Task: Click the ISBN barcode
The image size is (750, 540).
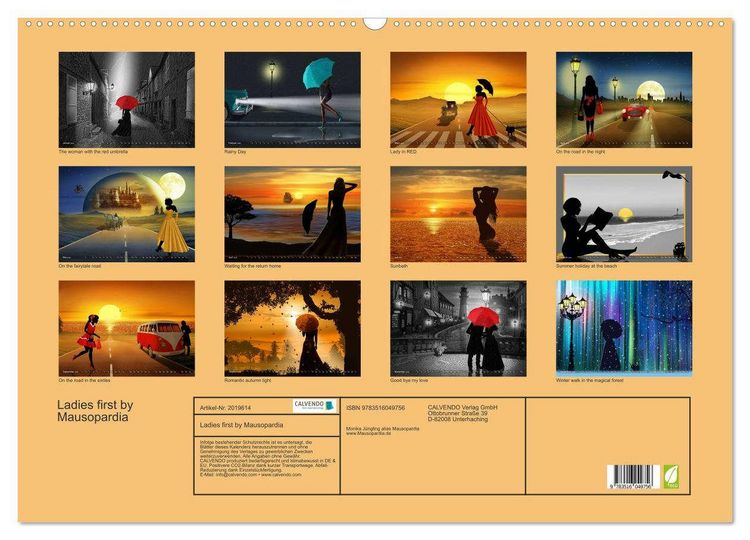Action: click(633, 476)
